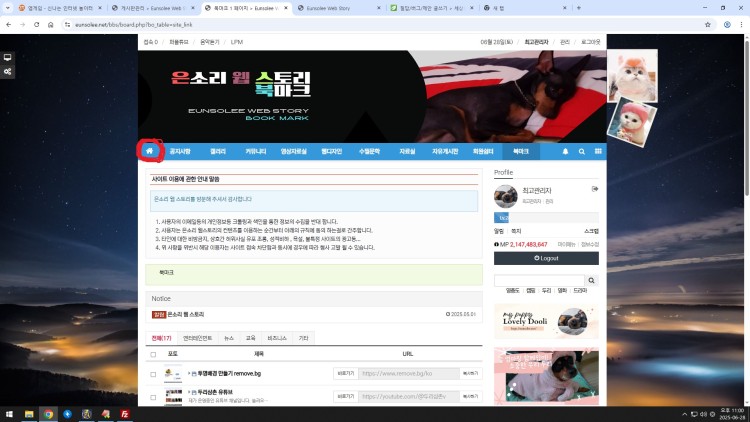Click the sign-out arrow icon in Profile
Image resolution: width=750 pixels, height=422 pixels.
pyautogui.click(x=594, y=188)
